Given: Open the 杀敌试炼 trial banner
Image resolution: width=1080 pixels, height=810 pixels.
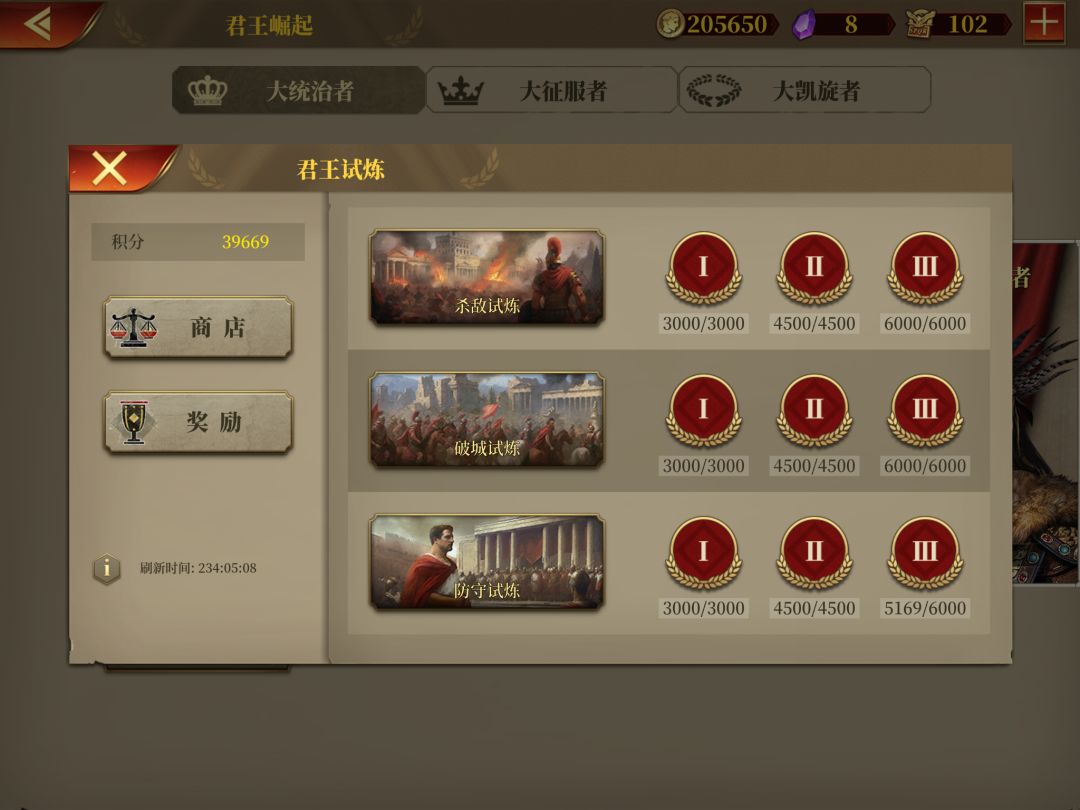Looking at the screenshot, I should tap(487, 277).
